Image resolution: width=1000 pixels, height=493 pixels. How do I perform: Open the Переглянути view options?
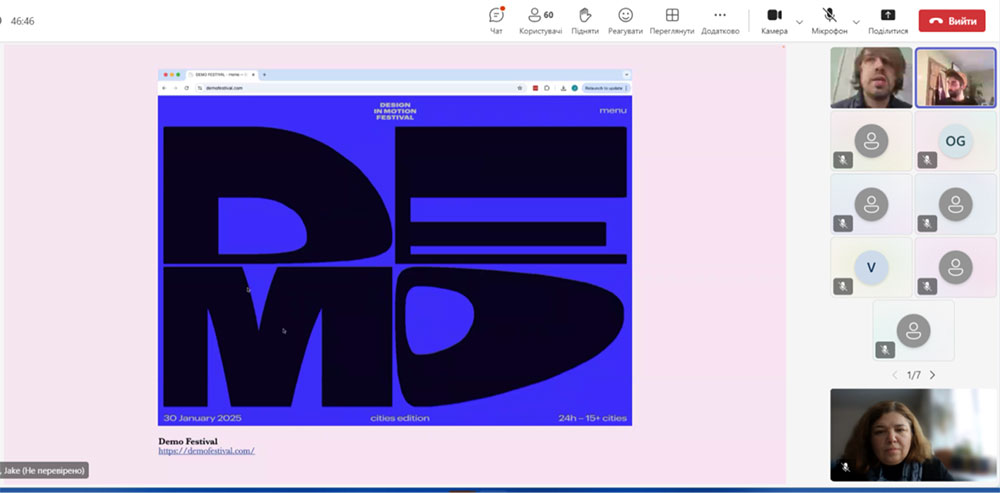(x=672, y=21)
